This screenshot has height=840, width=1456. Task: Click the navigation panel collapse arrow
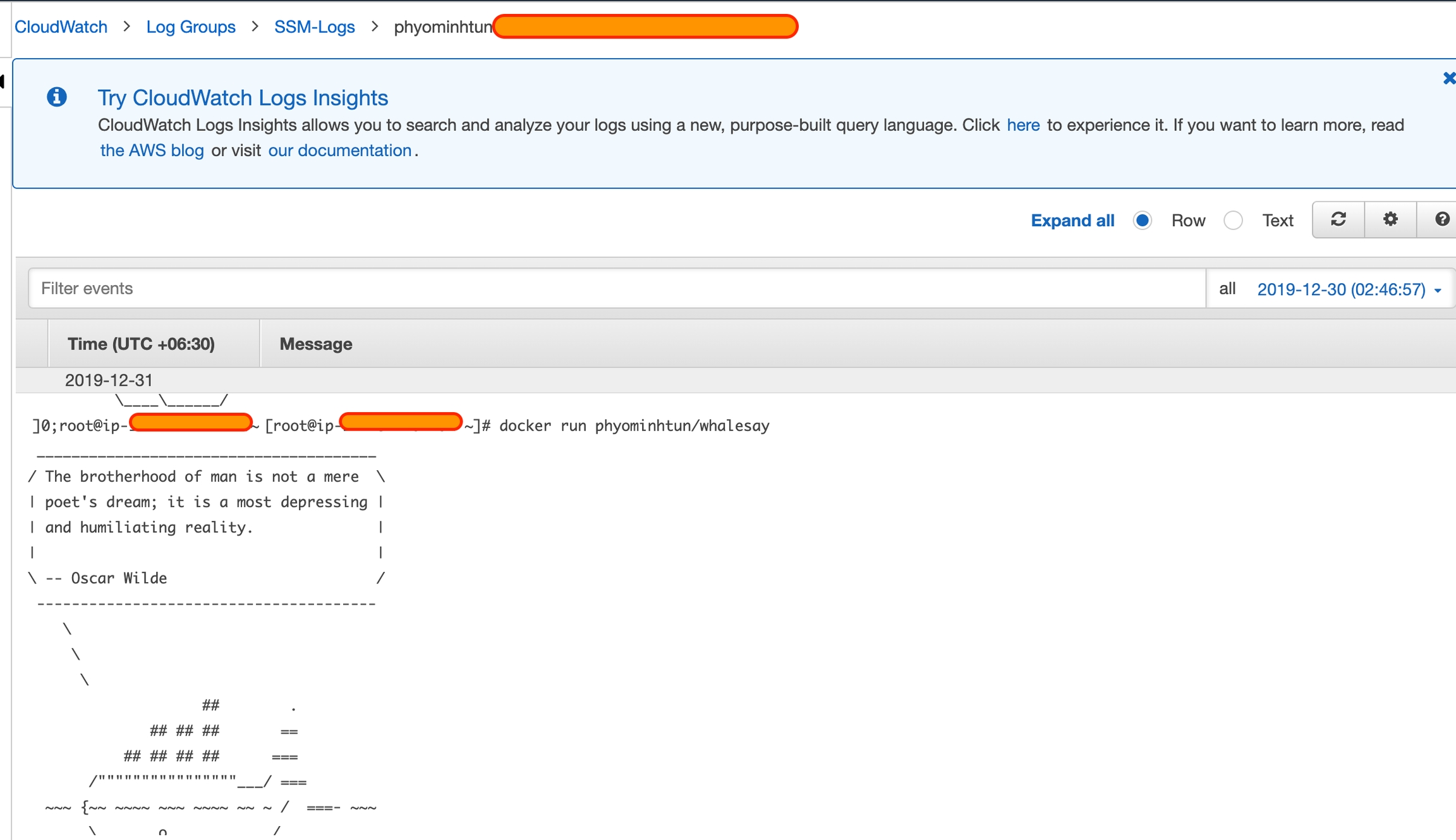tap(3, 82)
